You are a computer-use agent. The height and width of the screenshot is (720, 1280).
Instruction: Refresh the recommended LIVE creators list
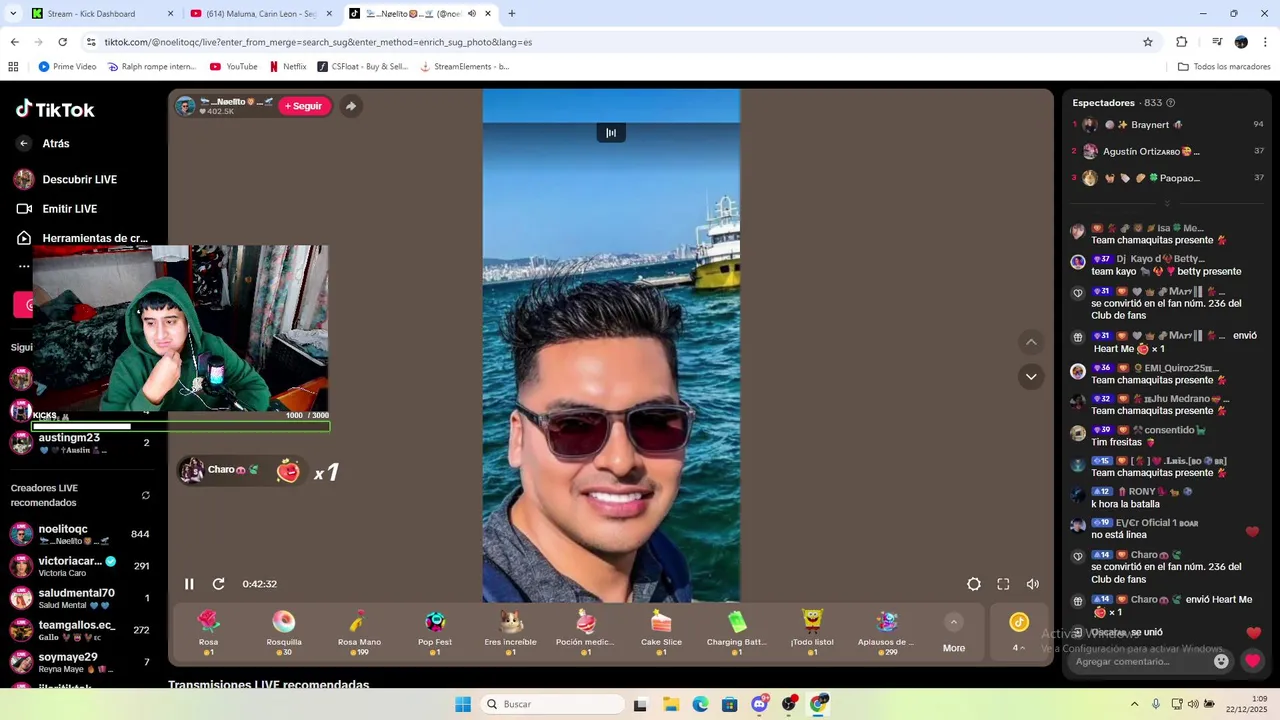(146, 495)
